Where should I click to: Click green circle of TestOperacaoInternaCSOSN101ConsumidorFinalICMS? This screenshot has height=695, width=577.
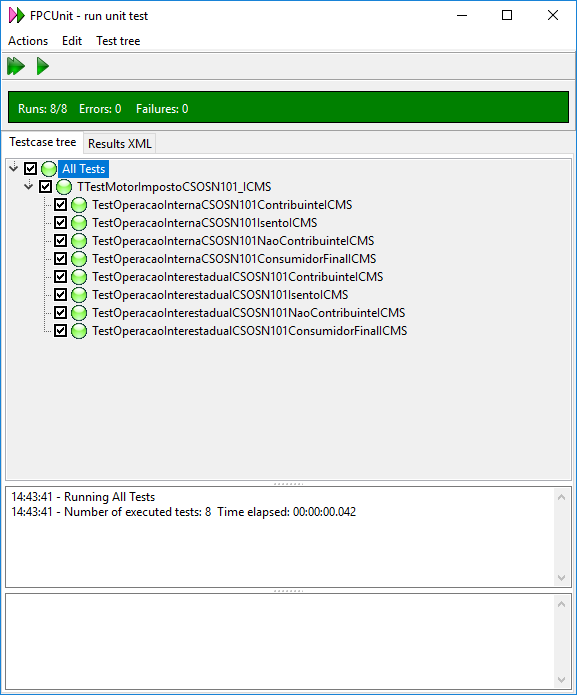[x=79, y=259]
